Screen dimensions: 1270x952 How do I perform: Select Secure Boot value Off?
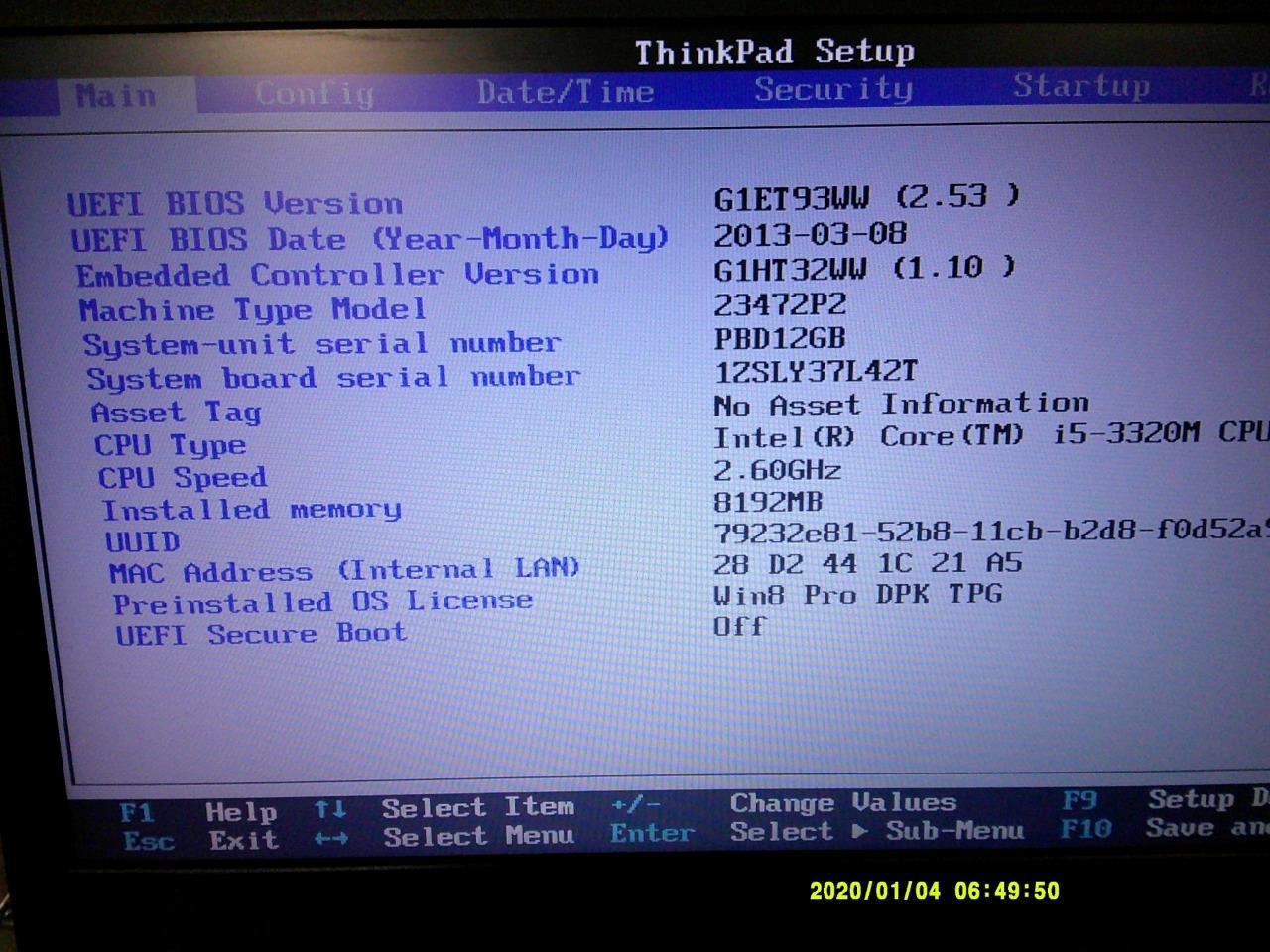pos(740,626)
